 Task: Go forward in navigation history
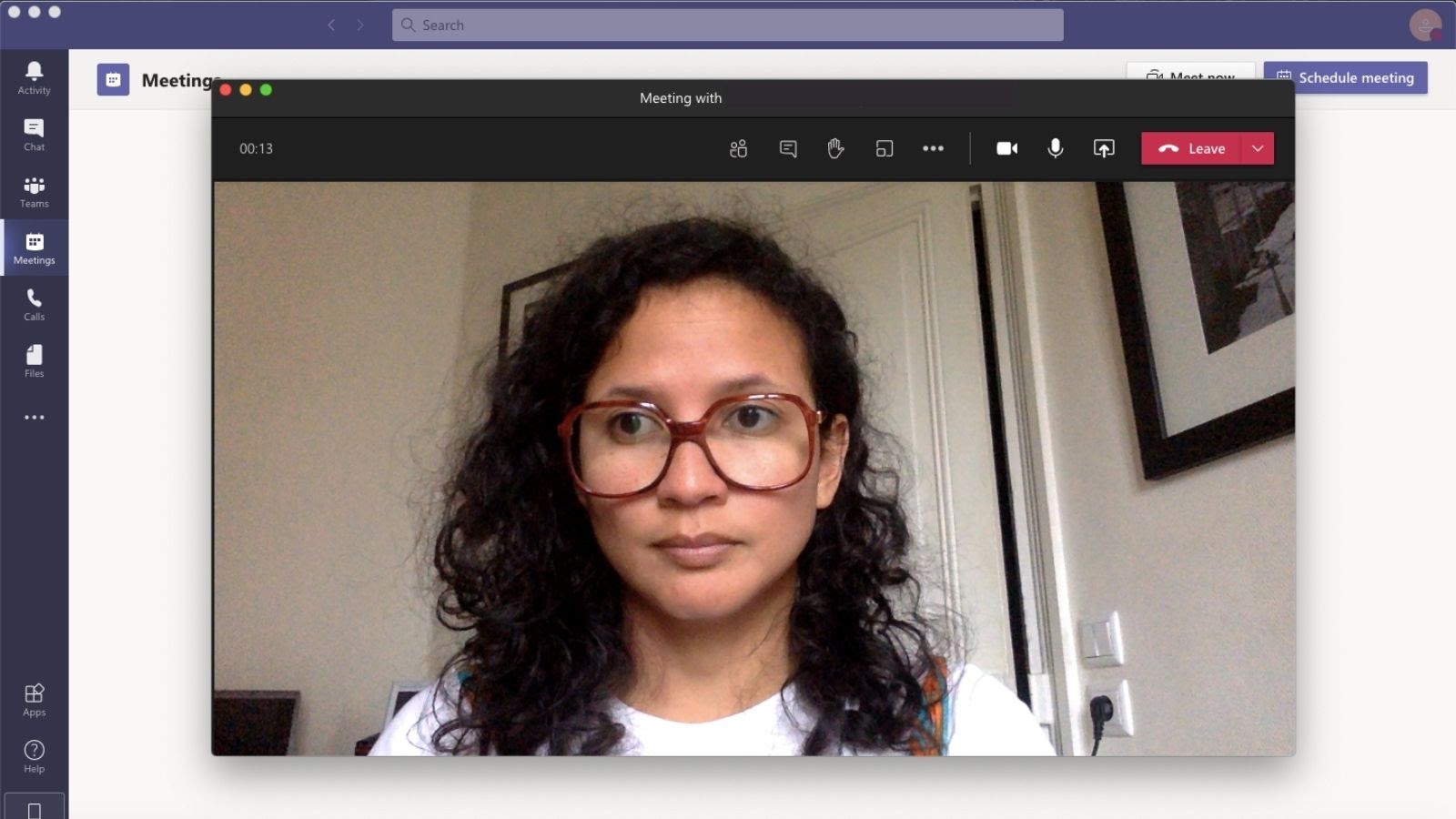pos(360,25)
